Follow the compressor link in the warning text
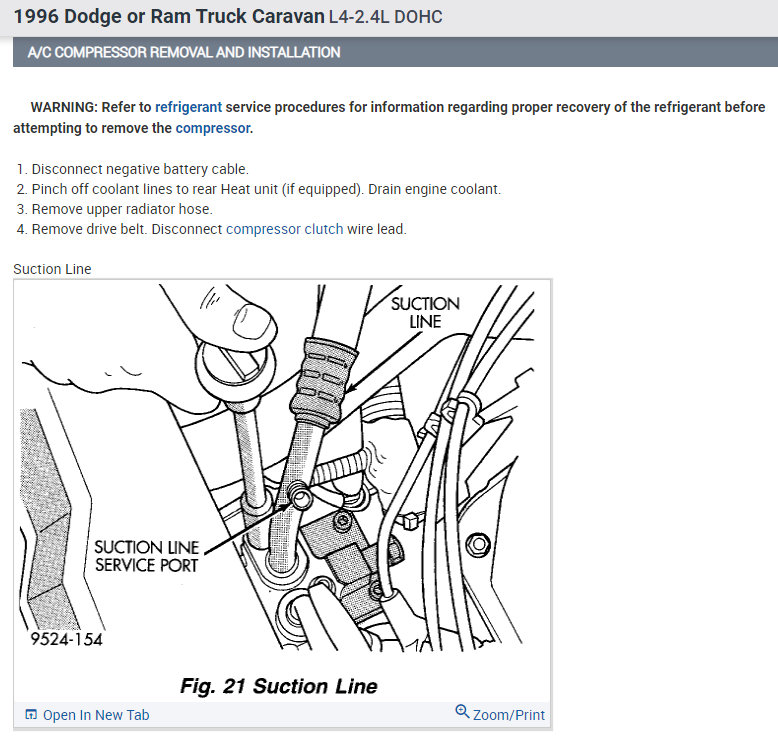The height and width of the screenshot is (738, 778). pos(213,128)
